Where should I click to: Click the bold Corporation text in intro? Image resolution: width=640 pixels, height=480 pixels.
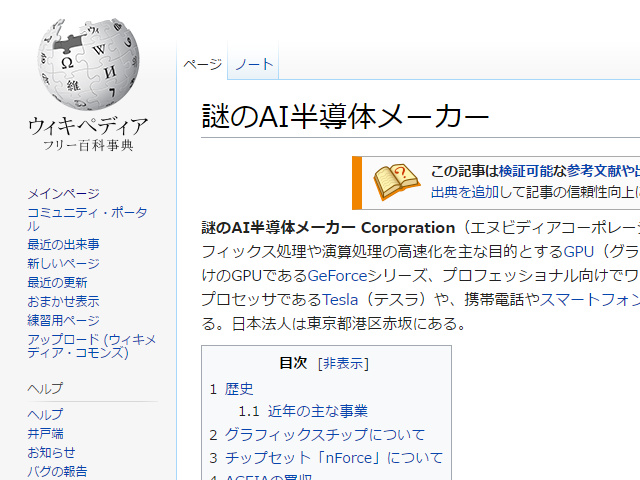pos(408,228)
